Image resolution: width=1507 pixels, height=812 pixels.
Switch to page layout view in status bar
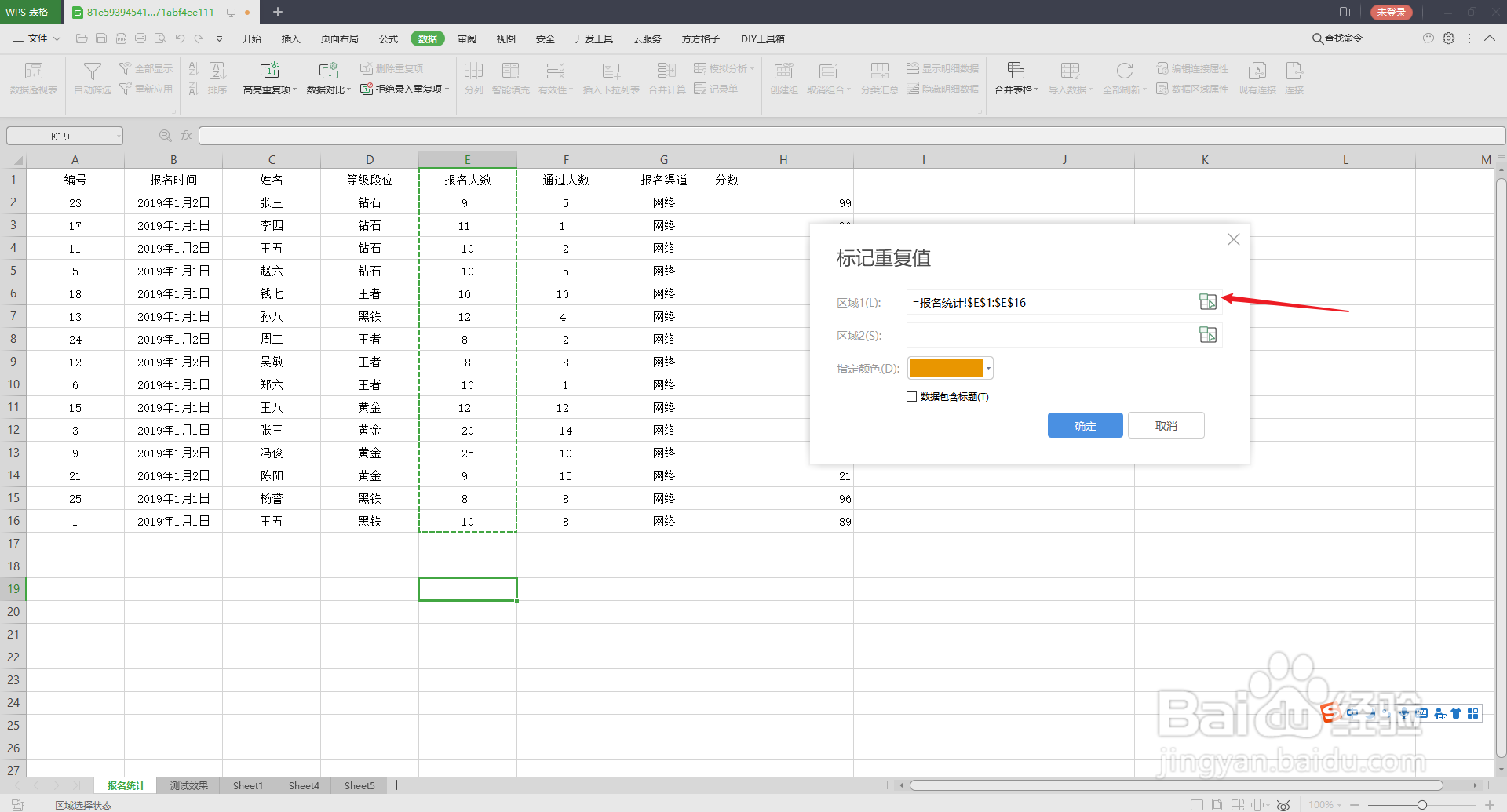(x=1217, y=804)
